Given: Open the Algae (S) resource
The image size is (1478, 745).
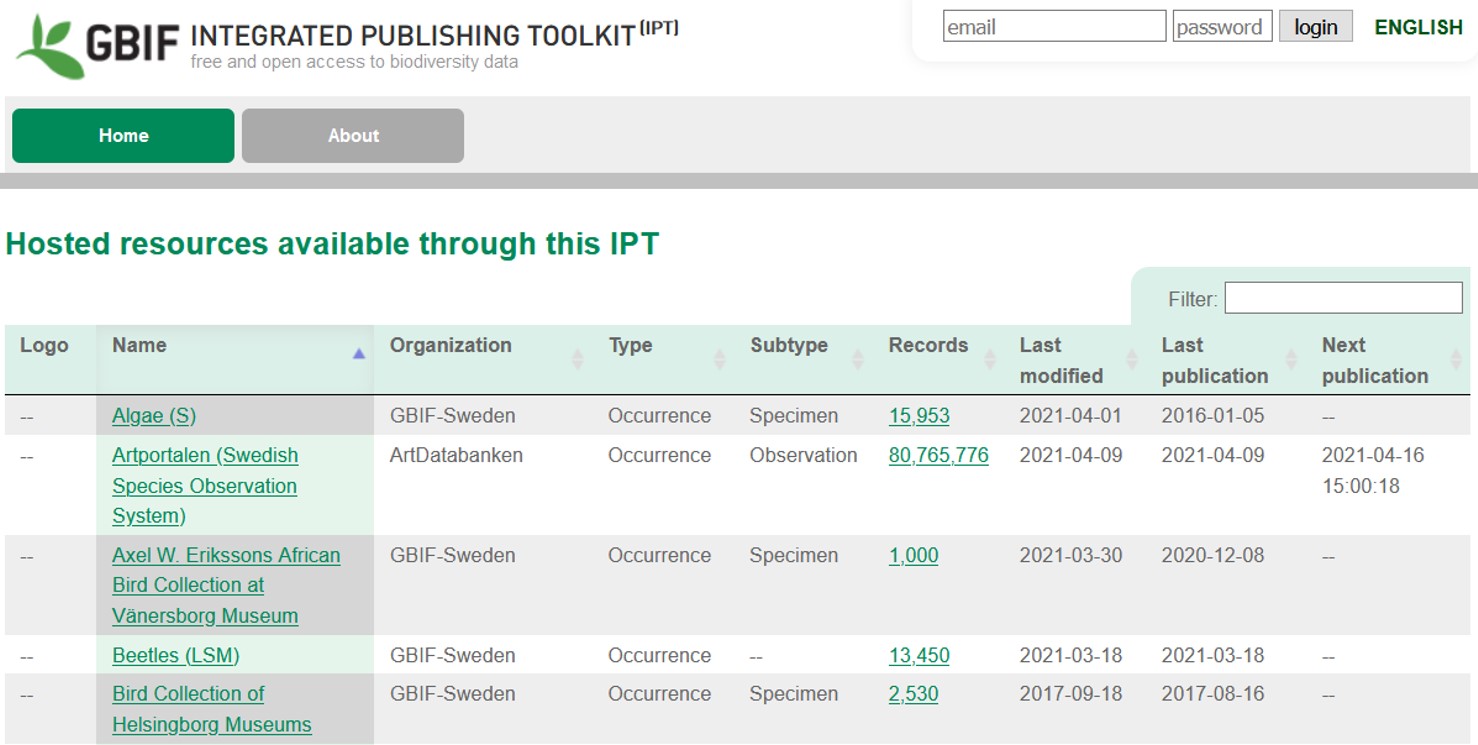Looking at the screenshot, I should [x=154, y=416].
